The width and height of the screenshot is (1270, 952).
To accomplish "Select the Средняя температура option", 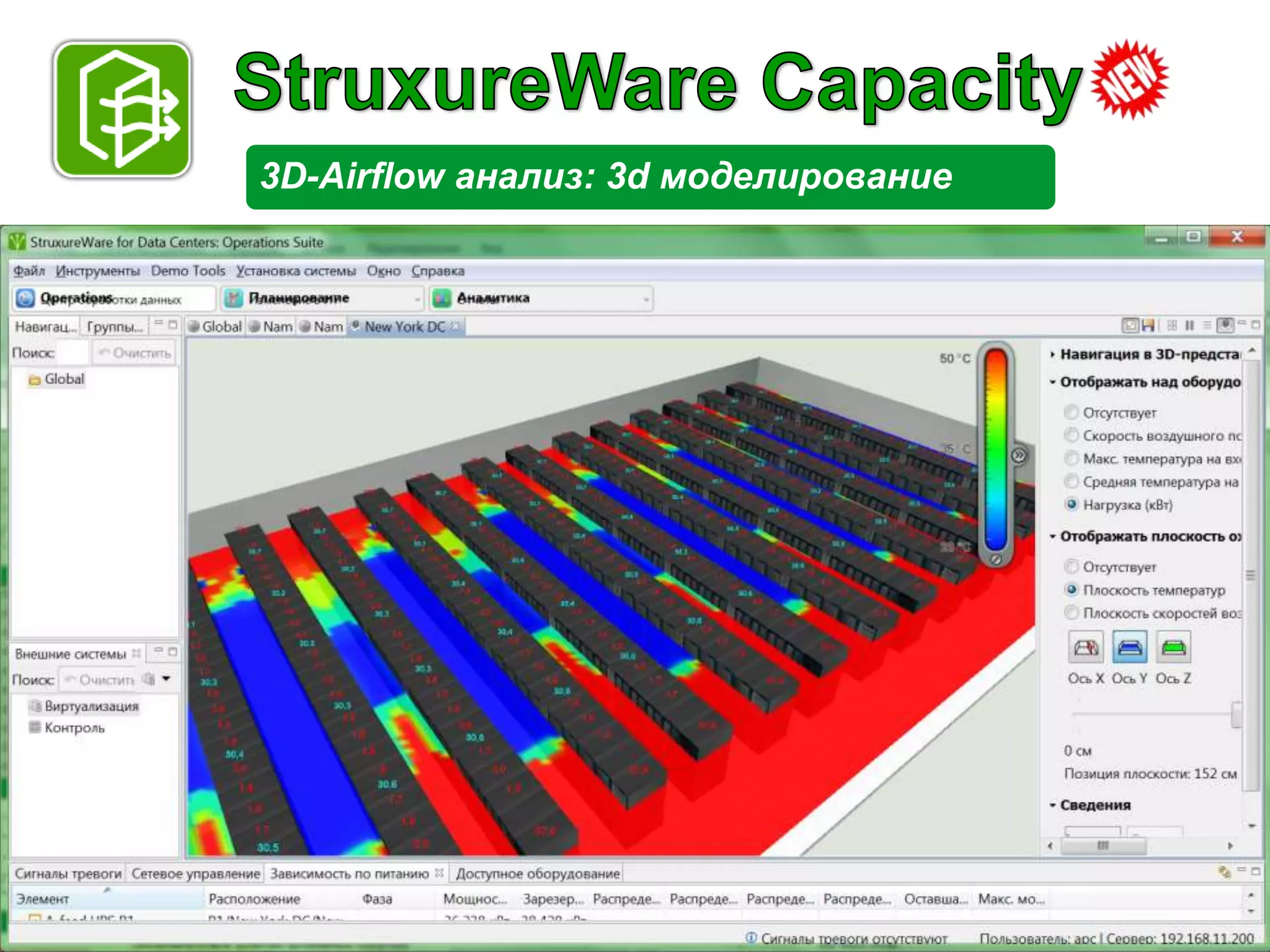I will (x=1072, y=481).
